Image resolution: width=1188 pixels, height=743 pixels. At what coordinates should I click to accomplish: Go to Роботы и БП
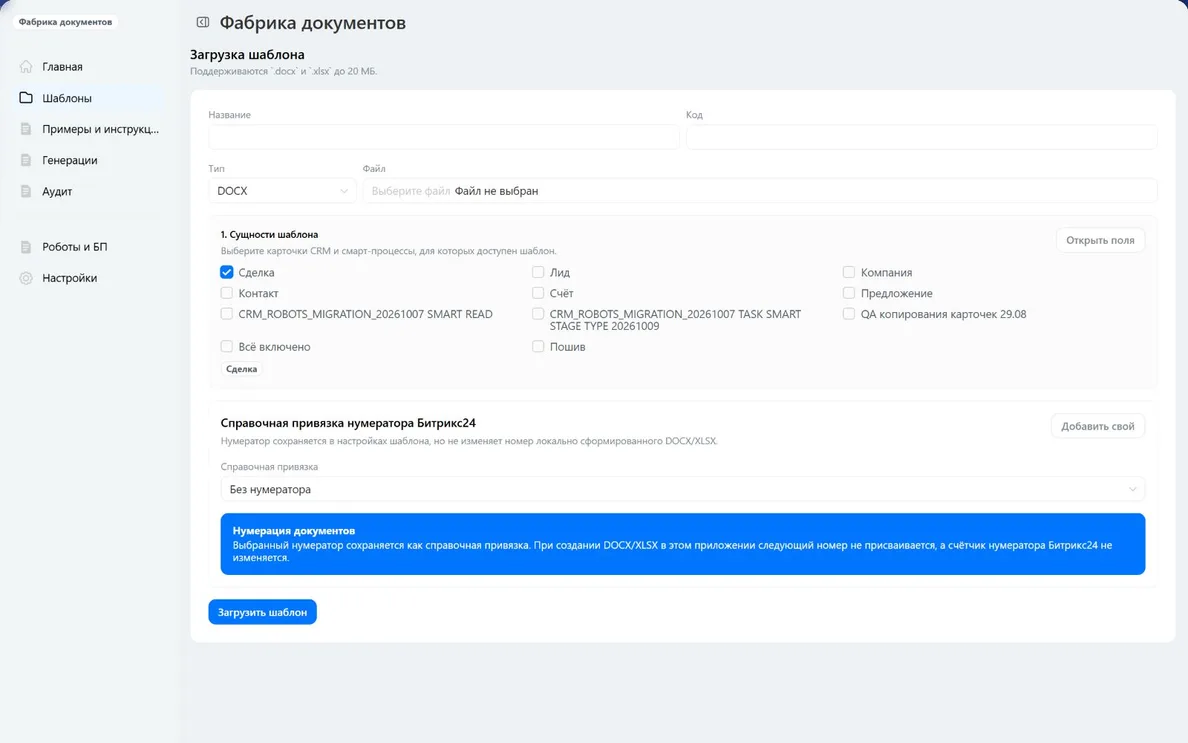(x=89, y=247)
